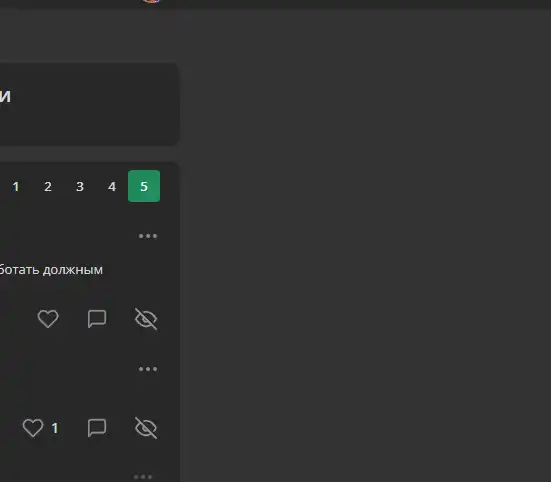Viewport: 551px width, 482px height.
Task: Like the comment ending in 'ботать должным'
Action: click(48, 319)
